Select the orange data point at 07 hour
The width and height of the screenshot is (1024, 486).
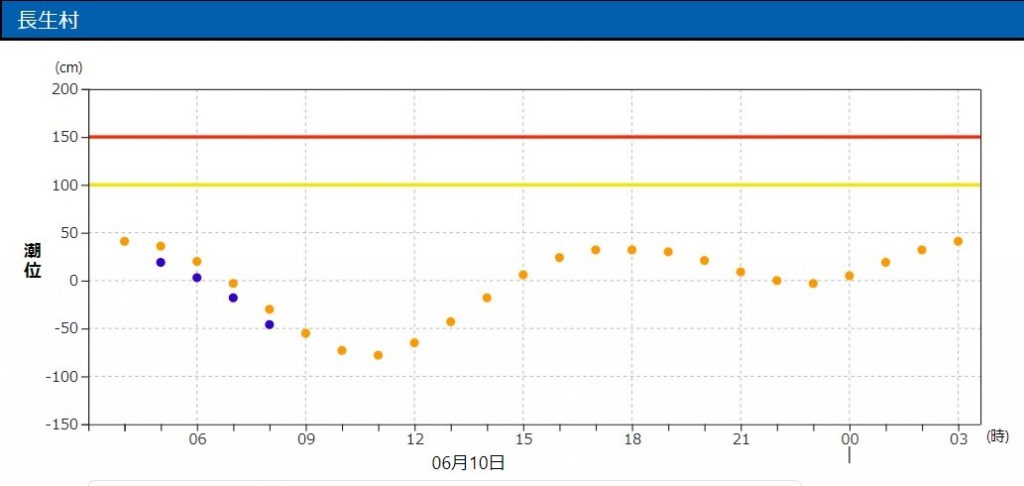(233, 284)
